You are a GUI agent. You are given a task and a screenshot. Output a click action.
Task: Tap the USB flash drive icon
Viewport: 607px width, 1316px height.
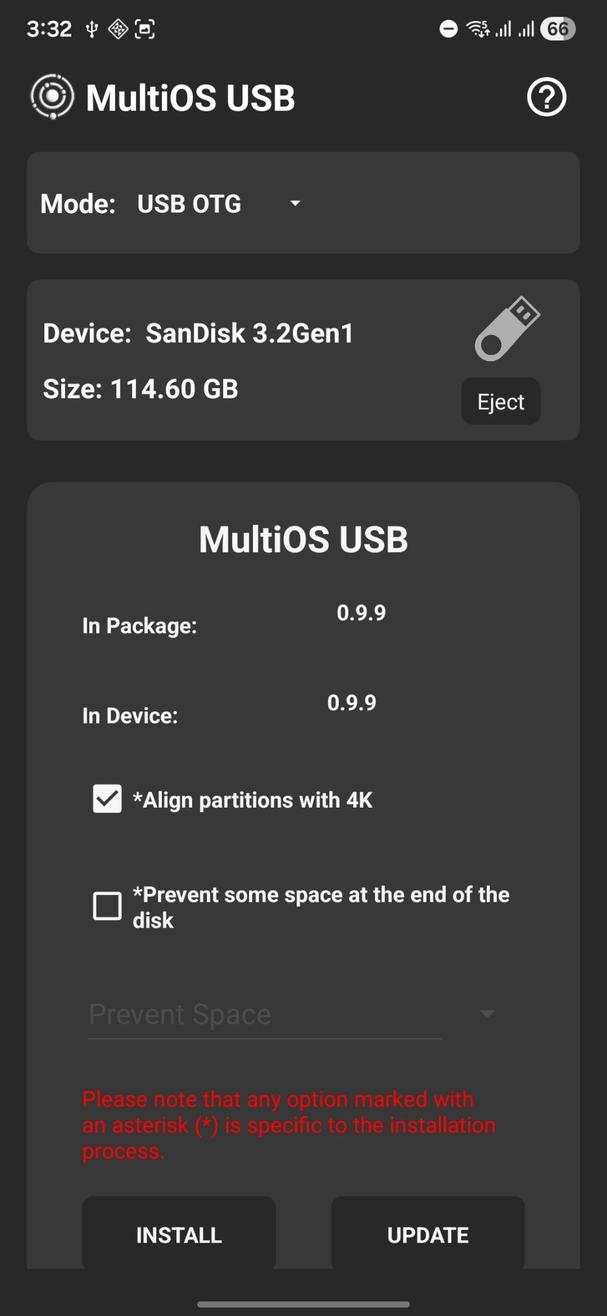pyautogui.click(x=506, y=327)
